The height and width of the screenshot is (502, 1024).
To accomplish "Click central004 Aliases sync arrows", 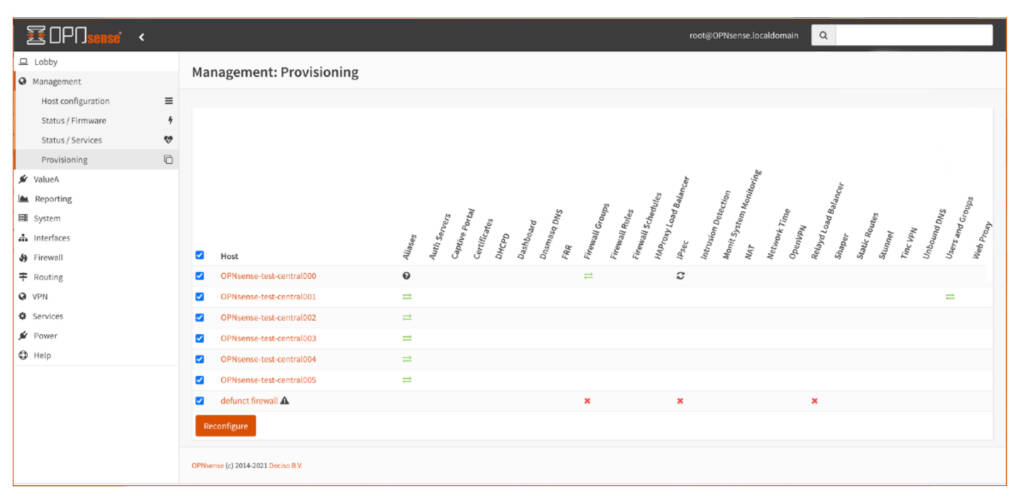I will (x=407, y=359).
